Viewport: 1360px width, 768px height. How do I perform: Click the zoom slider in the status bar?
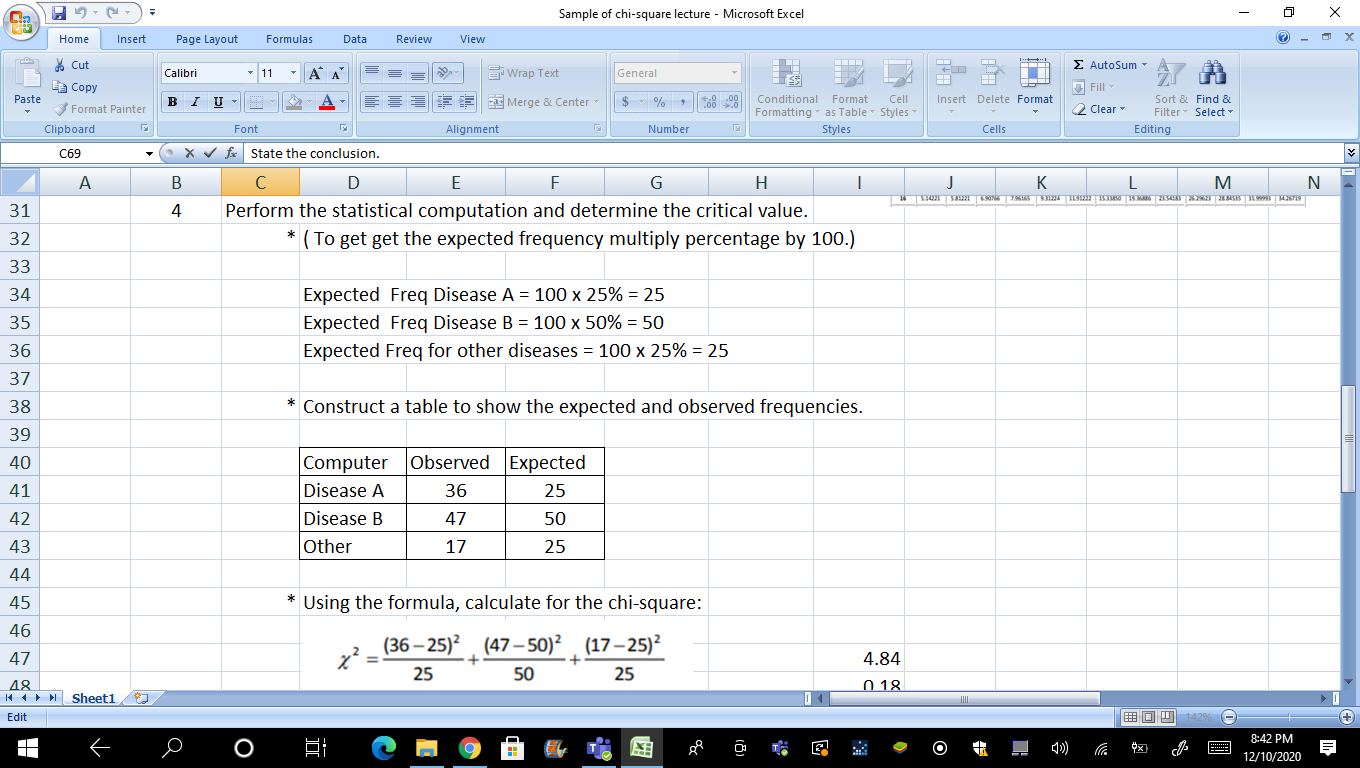[x=1288, y=717]
